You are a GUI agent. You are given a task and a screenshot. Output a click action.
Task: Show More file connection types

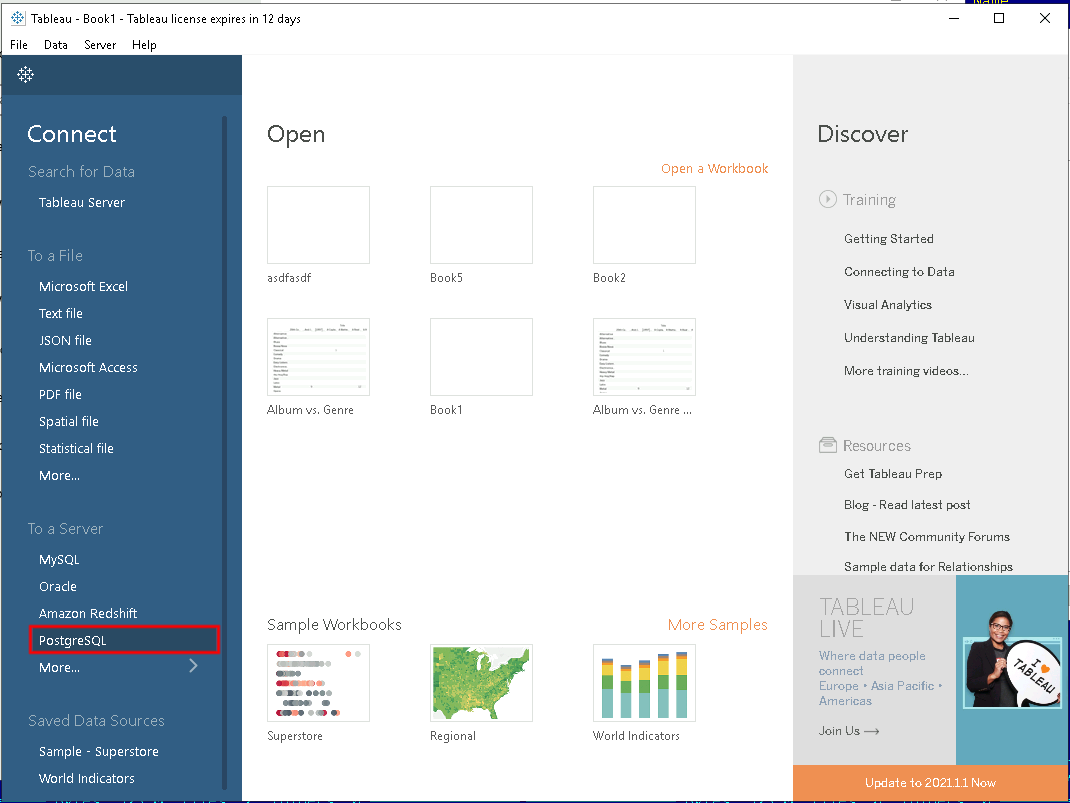[x=59, y=476]
